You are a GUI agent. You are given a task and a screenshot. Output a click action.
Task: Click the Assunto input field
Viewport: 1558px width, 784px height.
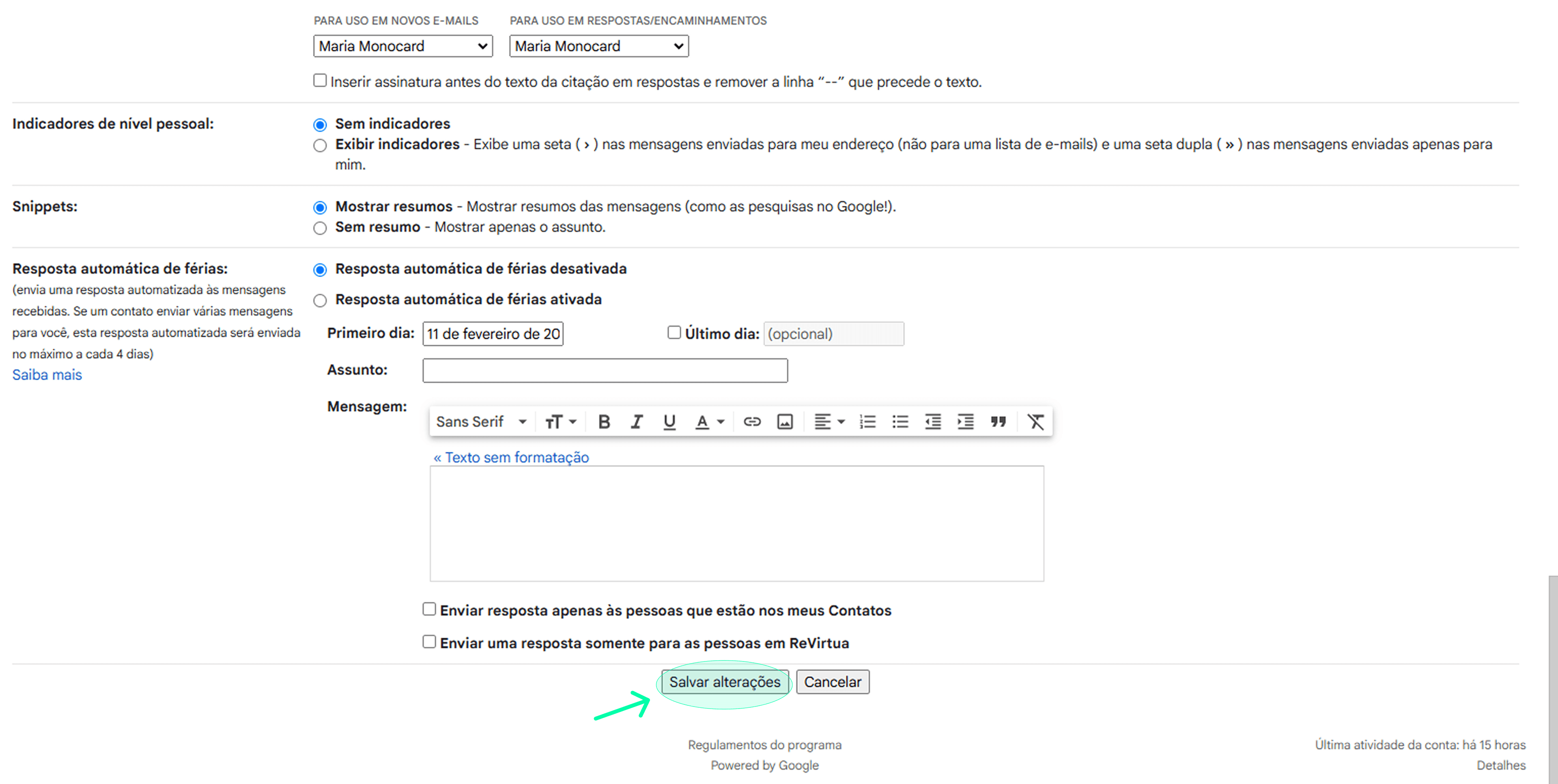(x=605, y=370)
